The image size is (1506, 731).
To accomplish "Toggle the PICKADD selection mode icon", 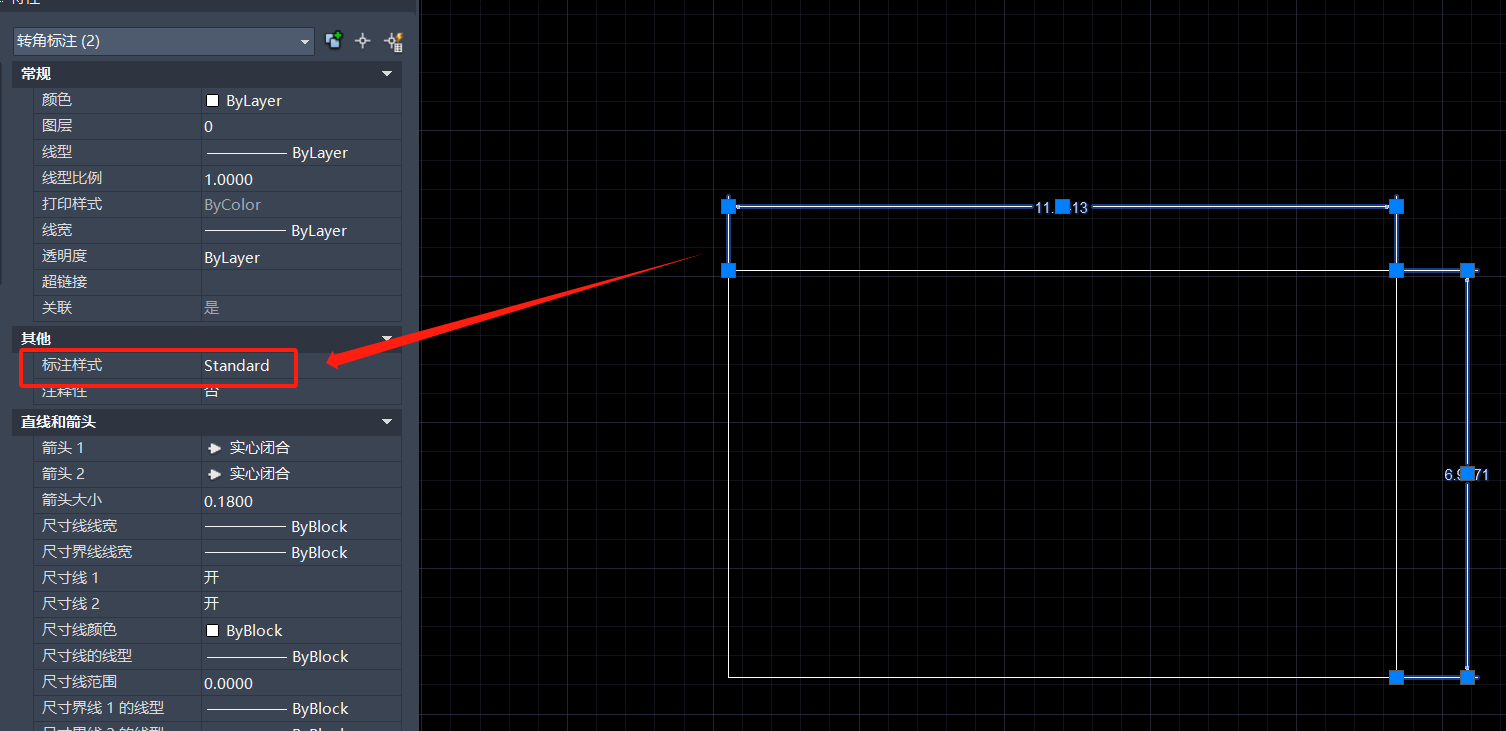I will (x=334, y=41).
